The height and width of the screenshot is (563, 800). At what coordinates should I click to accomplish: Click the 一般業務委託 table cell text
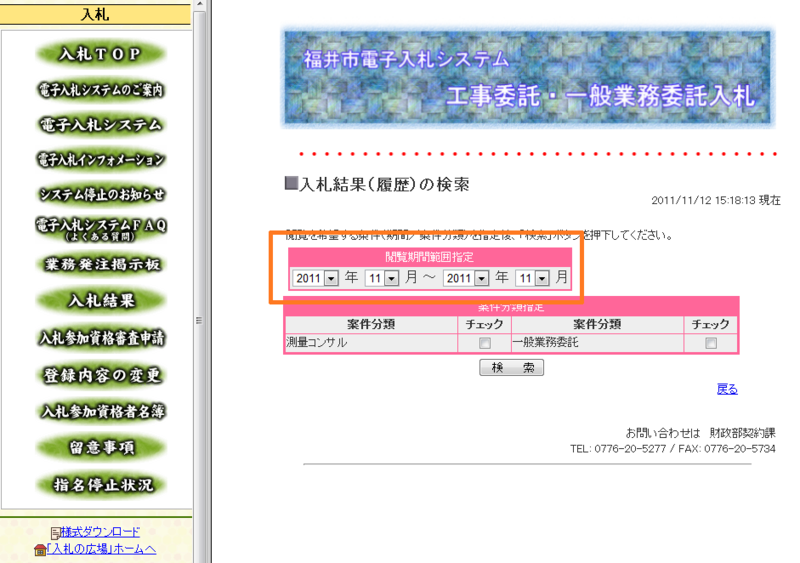coord(545,342)
